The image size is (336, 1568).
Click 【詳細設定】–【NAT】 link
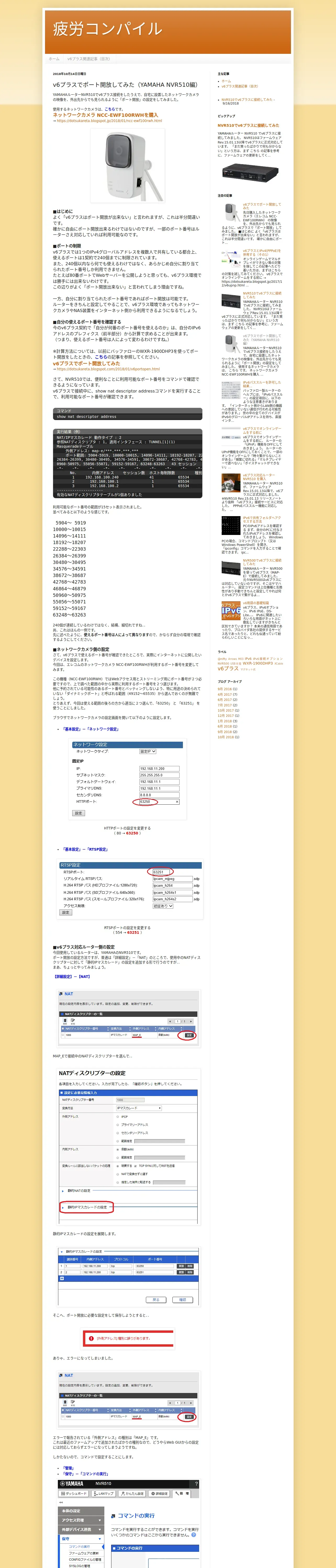[x=72, y=976]
